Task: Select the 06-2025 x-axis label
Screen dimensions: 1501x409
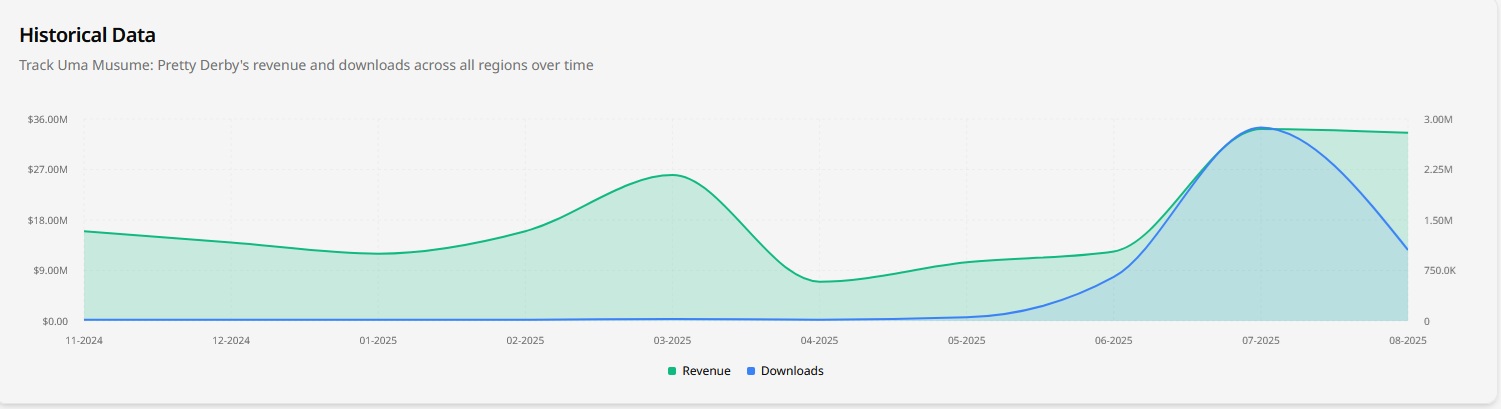Action: tap(1113, 341)
